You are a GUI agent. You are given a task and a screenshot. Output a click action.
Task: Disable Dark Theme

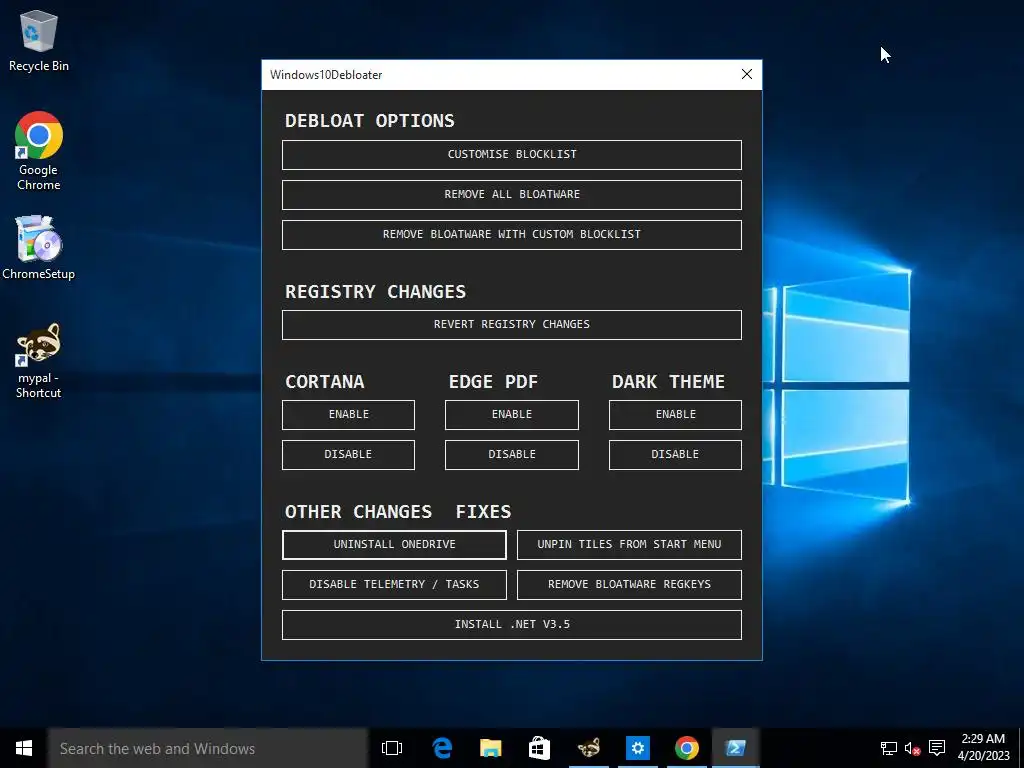675,455
